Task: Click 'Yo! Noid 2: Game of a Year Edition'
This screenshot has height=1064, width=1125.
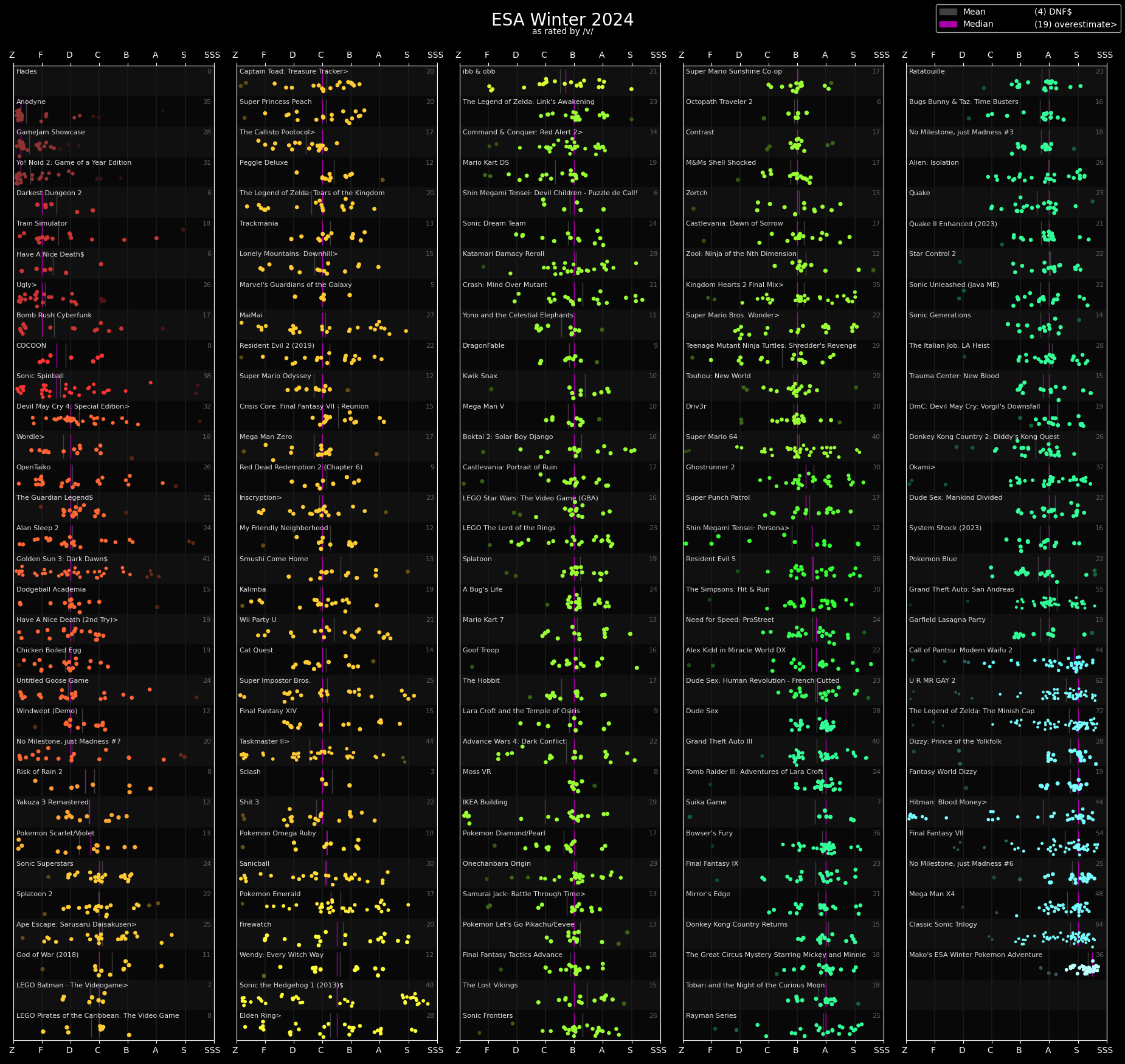Action: 74,163
